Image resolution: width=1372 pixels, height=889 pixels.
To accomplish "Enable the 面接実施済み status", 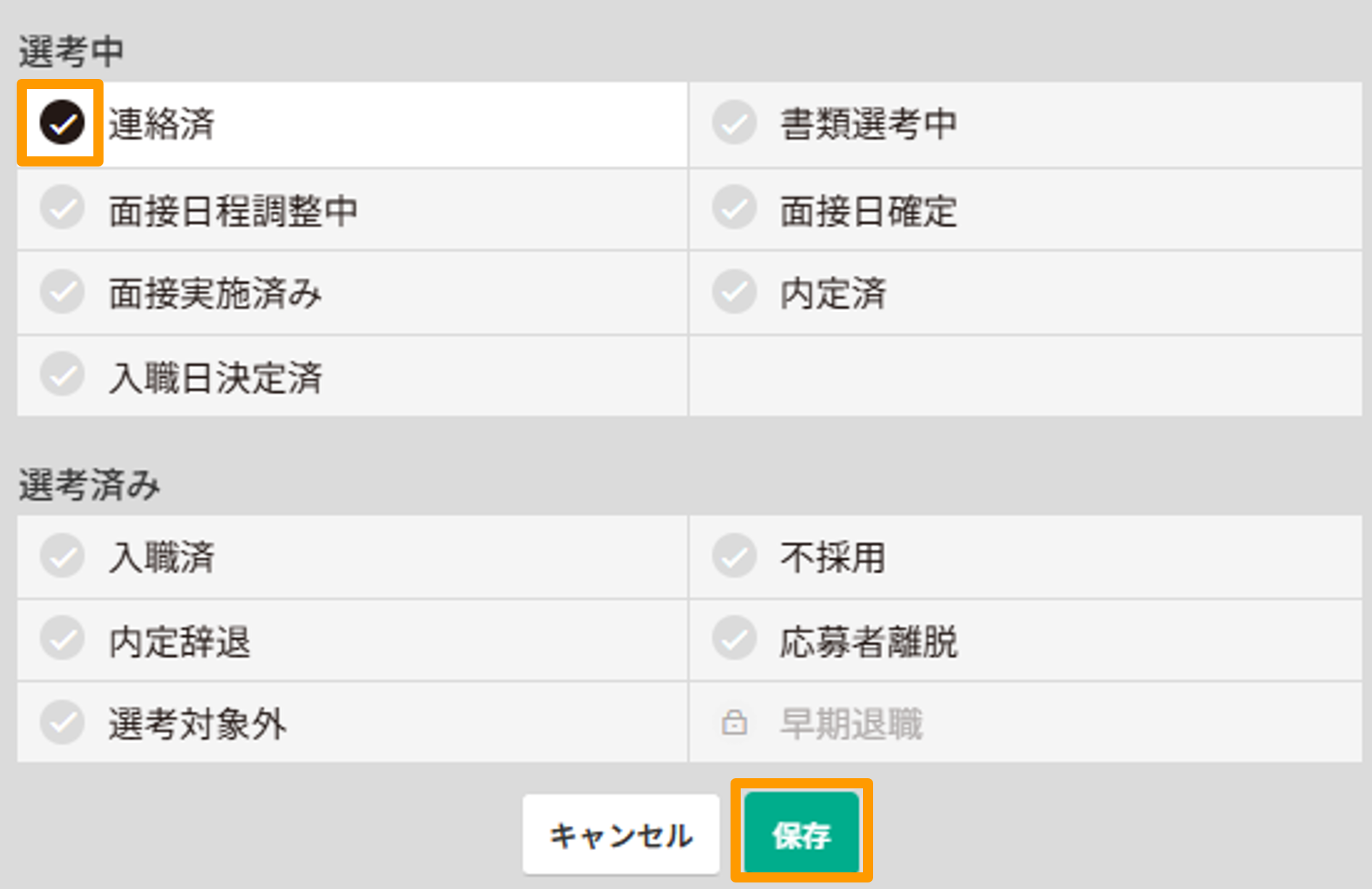I will (62, 292).
